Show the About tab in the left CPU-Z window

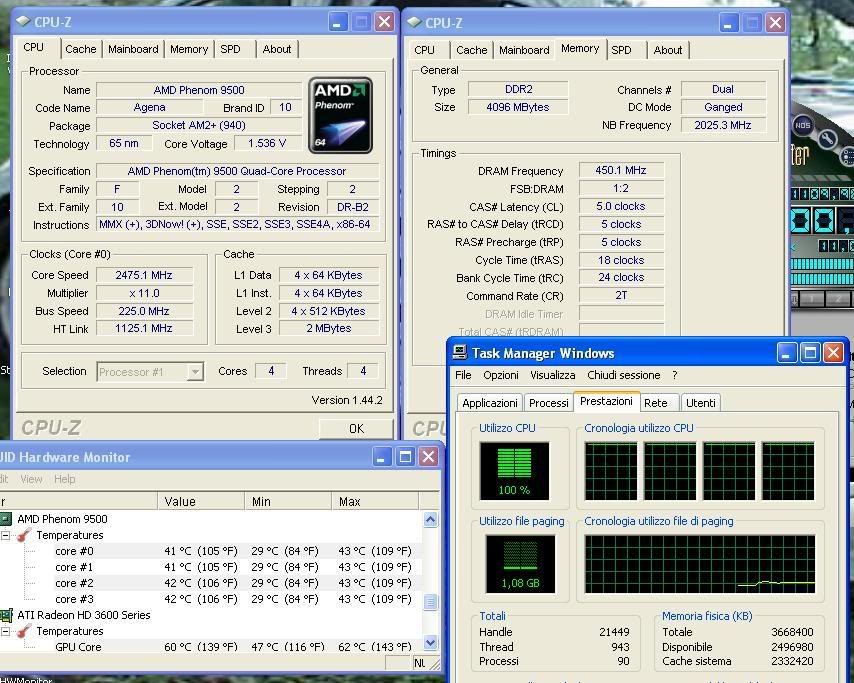point(277,49)
